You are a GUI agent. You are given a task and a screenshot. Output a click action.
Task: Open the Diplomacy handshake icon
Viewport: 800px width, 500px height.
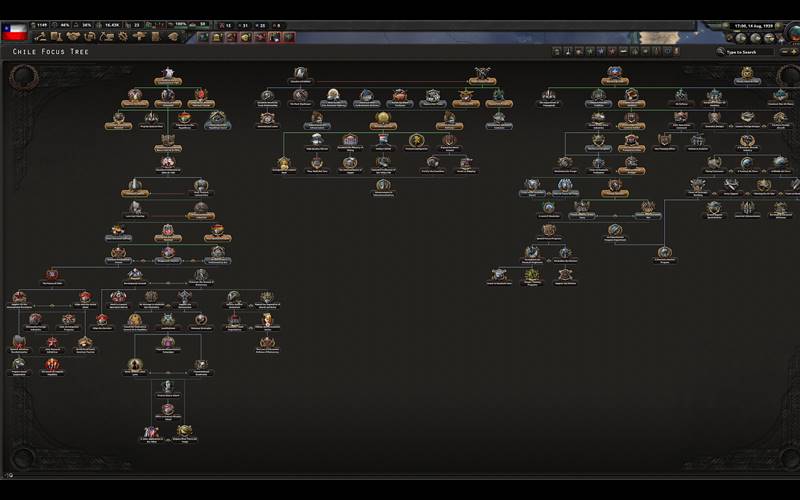click(74, 37)
